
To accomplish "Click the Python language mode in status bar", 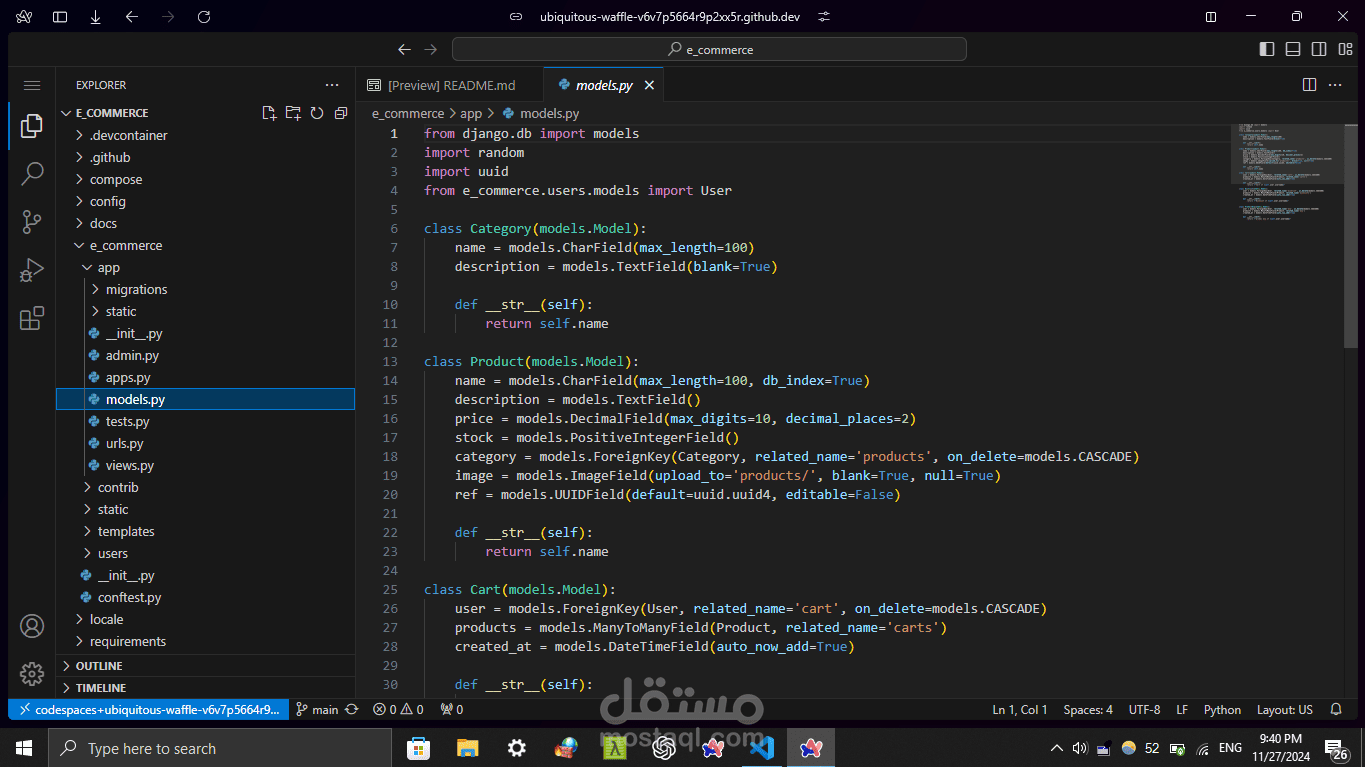I will pos(1222,709).
